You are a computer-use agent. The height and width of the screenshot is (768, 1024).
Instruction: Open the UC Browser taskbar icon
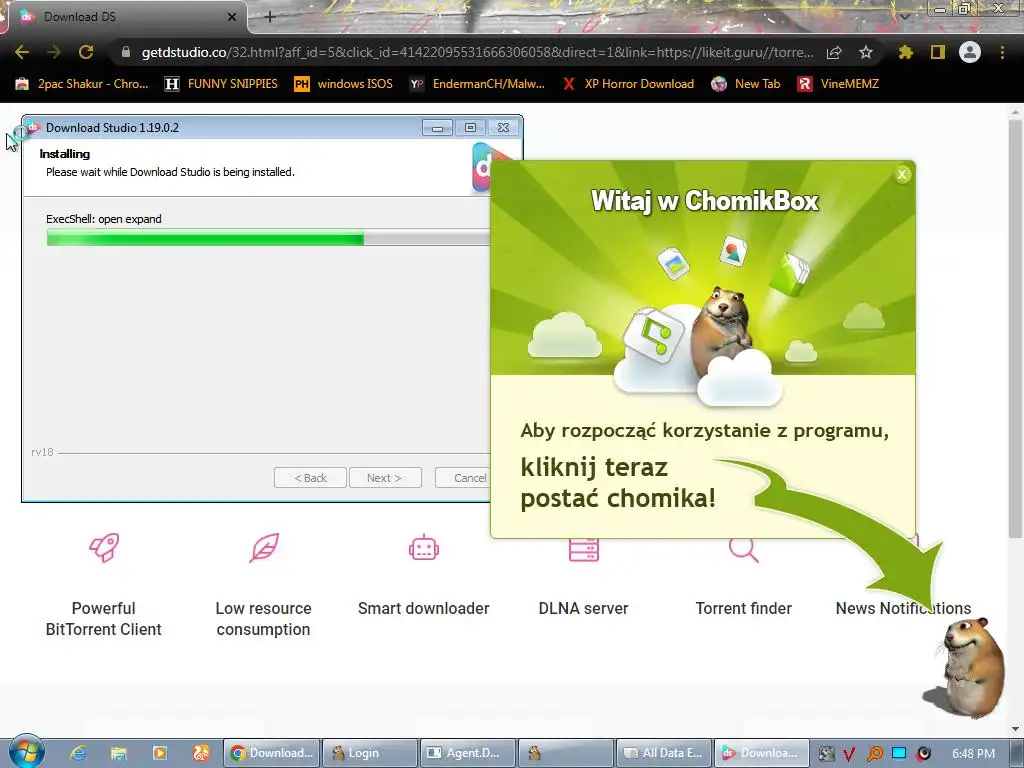pos(200,753)
